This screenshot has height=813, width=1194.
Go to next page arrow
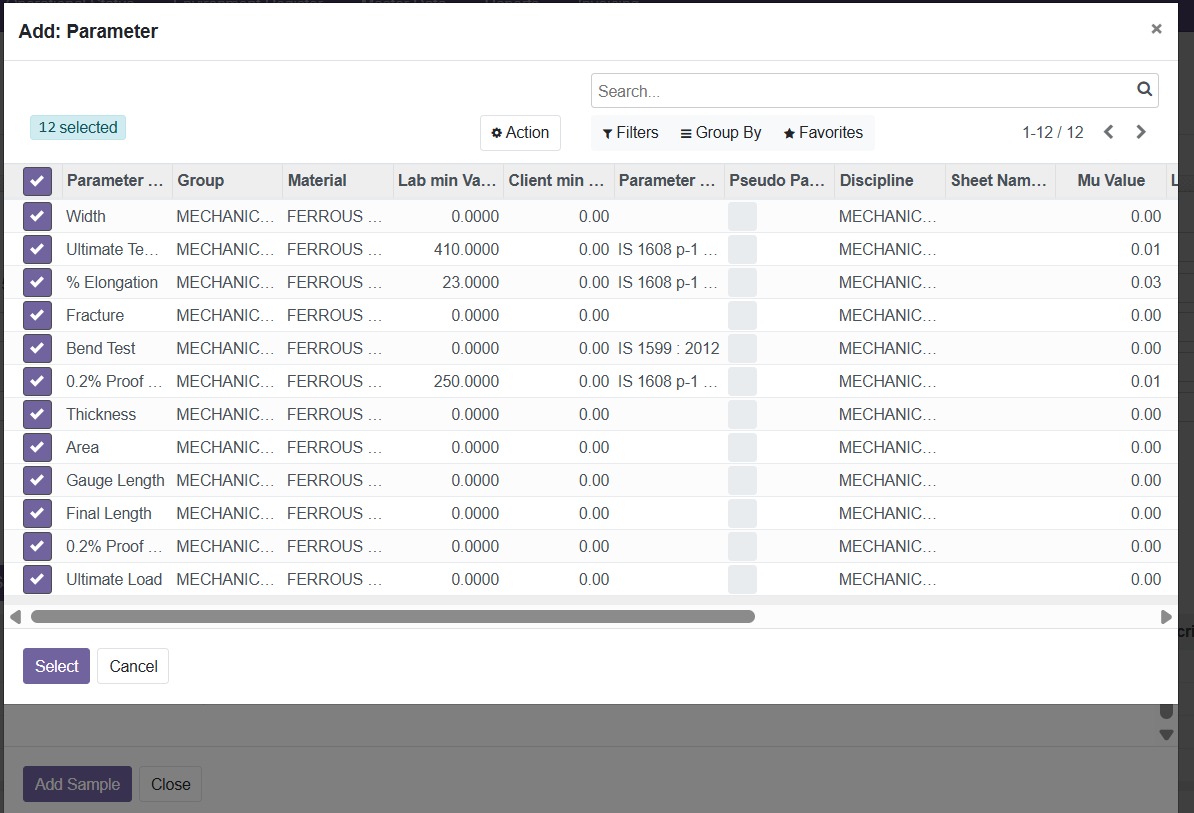(x=1140, y=132)
